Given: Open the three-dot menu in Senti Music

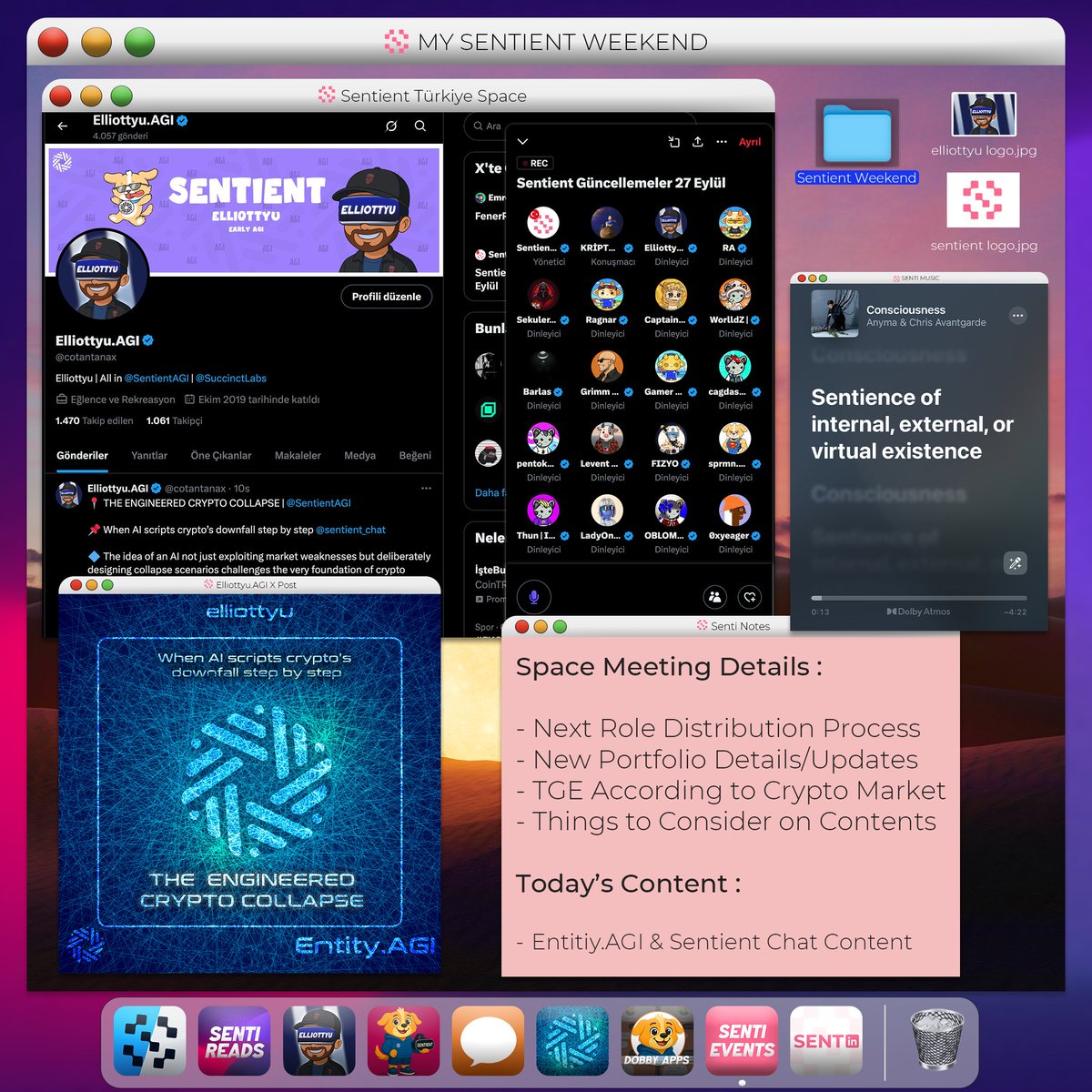Looking at the screenshot, I should coord(1018,316).
